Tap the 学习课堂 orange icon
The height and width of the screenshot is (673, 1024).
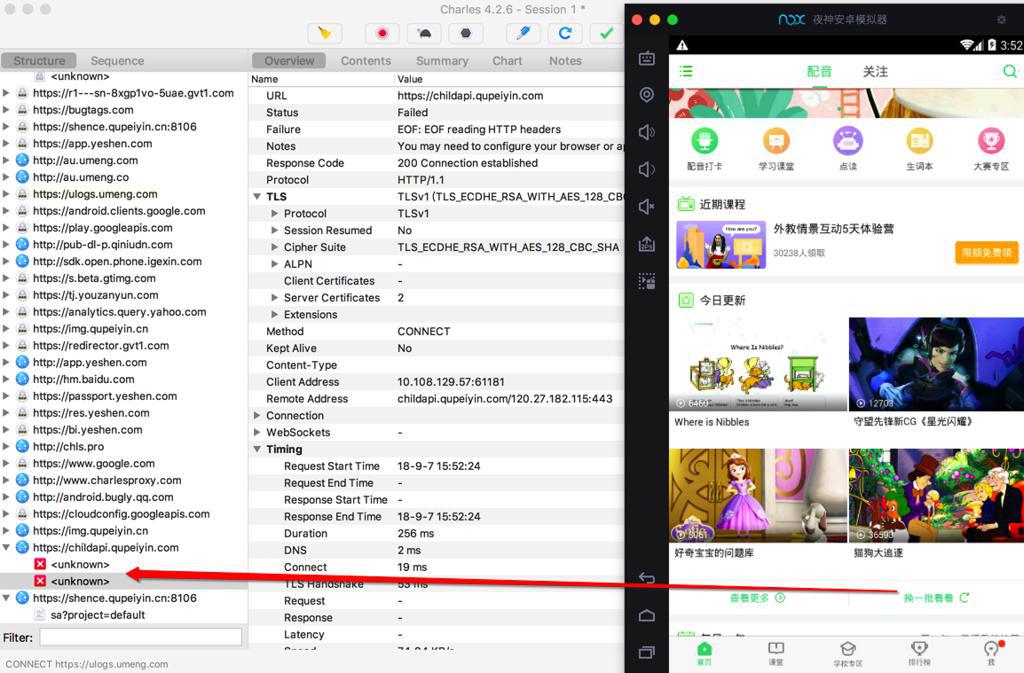coord(776,140)
